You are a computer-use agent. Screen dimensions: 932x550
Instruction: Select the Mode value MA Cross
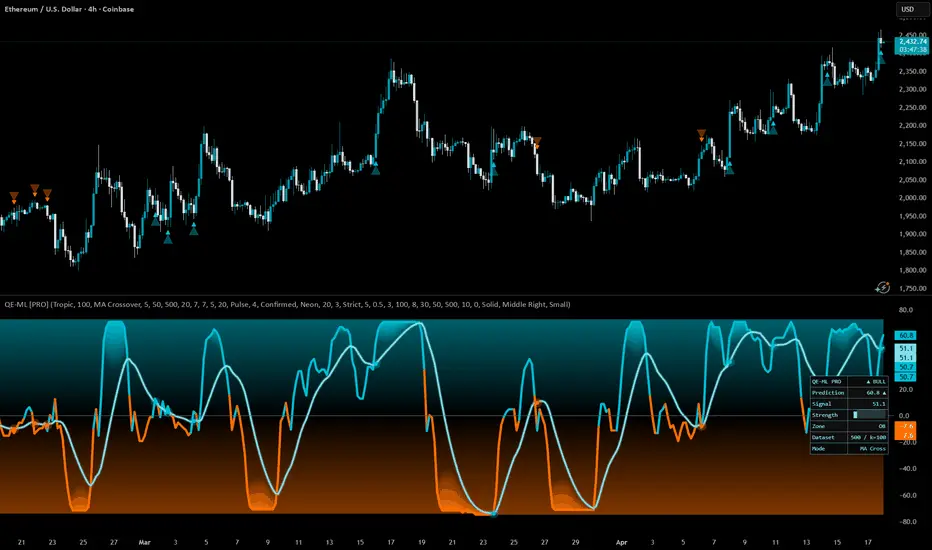coord(873,449)
